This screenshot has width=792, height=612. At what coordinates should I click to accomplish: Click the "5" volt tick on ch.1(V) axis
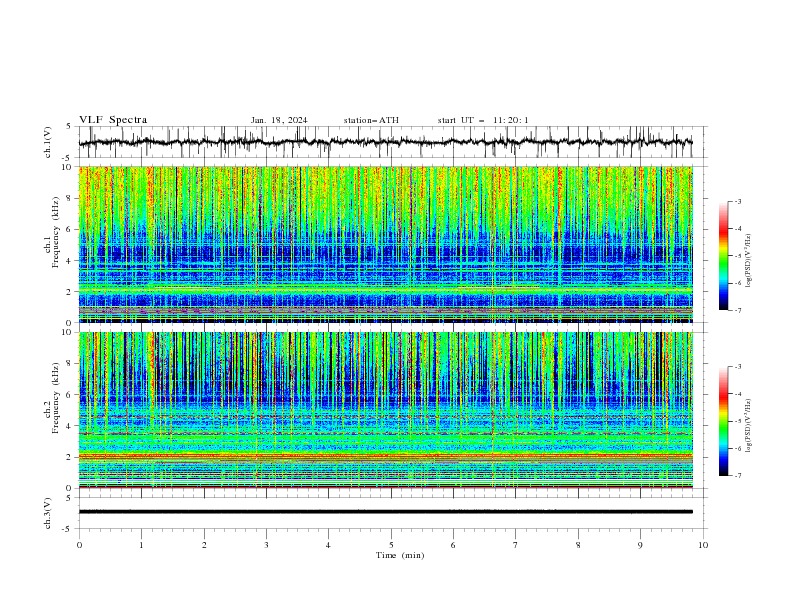click(69, 127)
